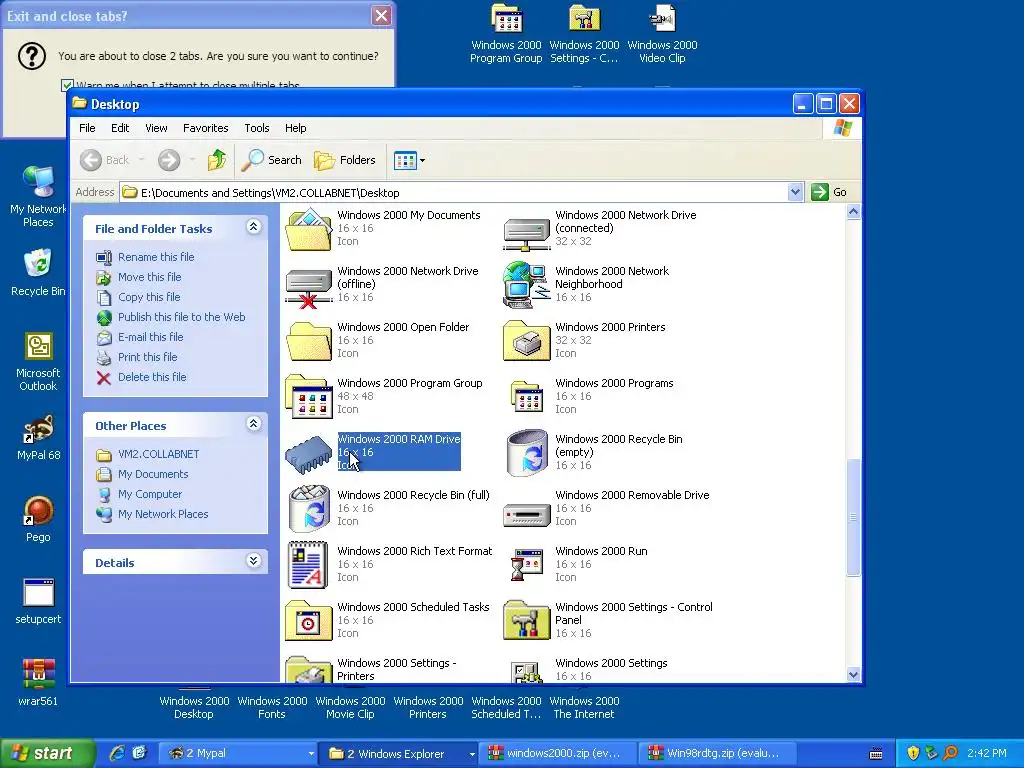This screenshot has height=768, width=1024.
Task: Collapse the File and Folder Tasks panel
Action: pyautogui.click(x=253, y=227)
